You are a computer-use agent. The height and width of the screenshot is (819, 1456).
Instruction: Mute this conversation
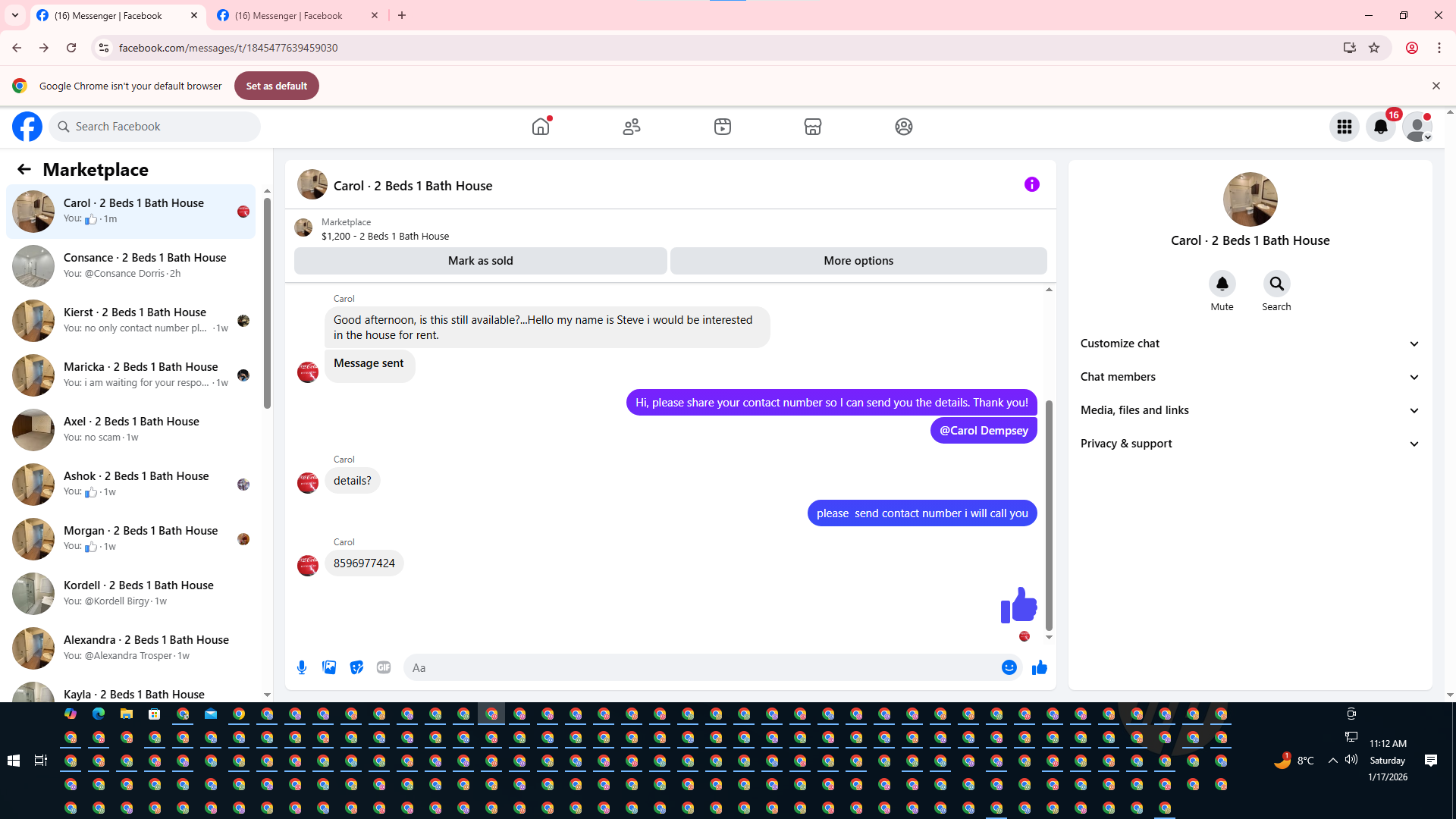point(1222,284)
